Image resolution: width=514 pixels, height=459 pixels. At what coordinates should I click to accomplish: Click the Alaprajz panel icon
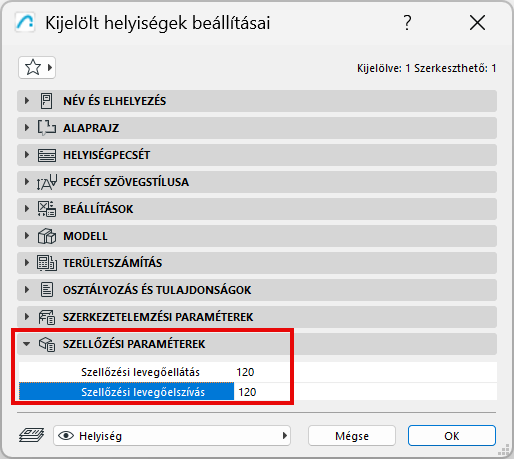46,128
